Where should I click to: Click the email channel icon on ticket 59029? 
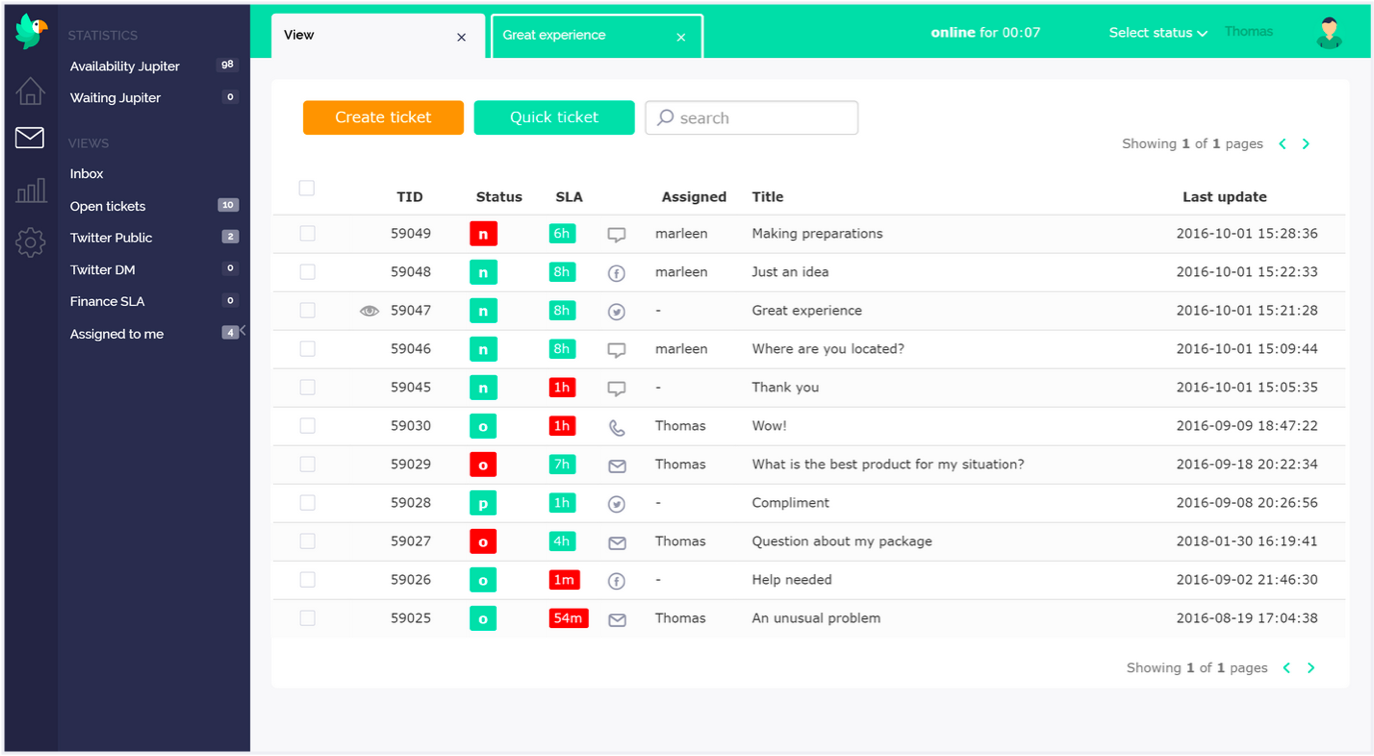pos(617,464)
